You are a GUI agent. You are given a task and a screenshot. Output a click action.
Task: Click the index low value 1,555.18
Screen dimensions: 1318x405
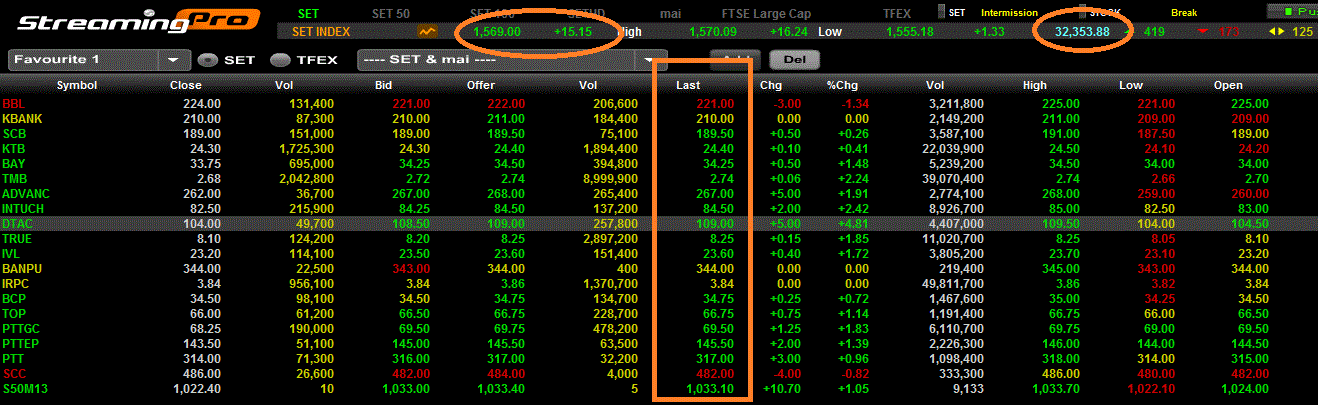click(x=909, y=31)
